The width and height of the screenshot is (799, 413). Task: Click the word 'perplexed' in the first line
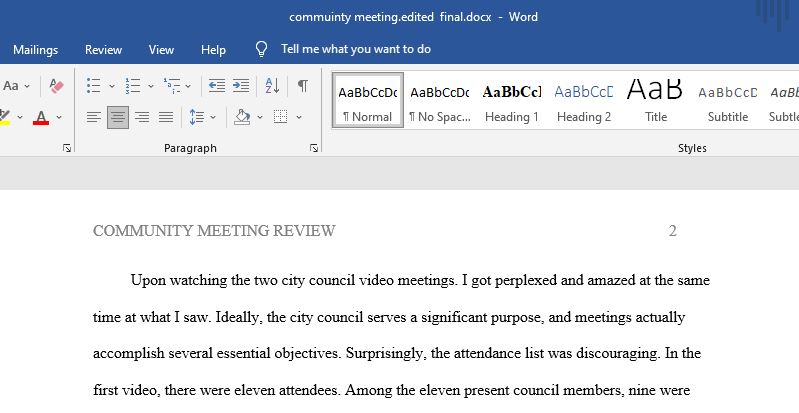(x=525, y=280)
